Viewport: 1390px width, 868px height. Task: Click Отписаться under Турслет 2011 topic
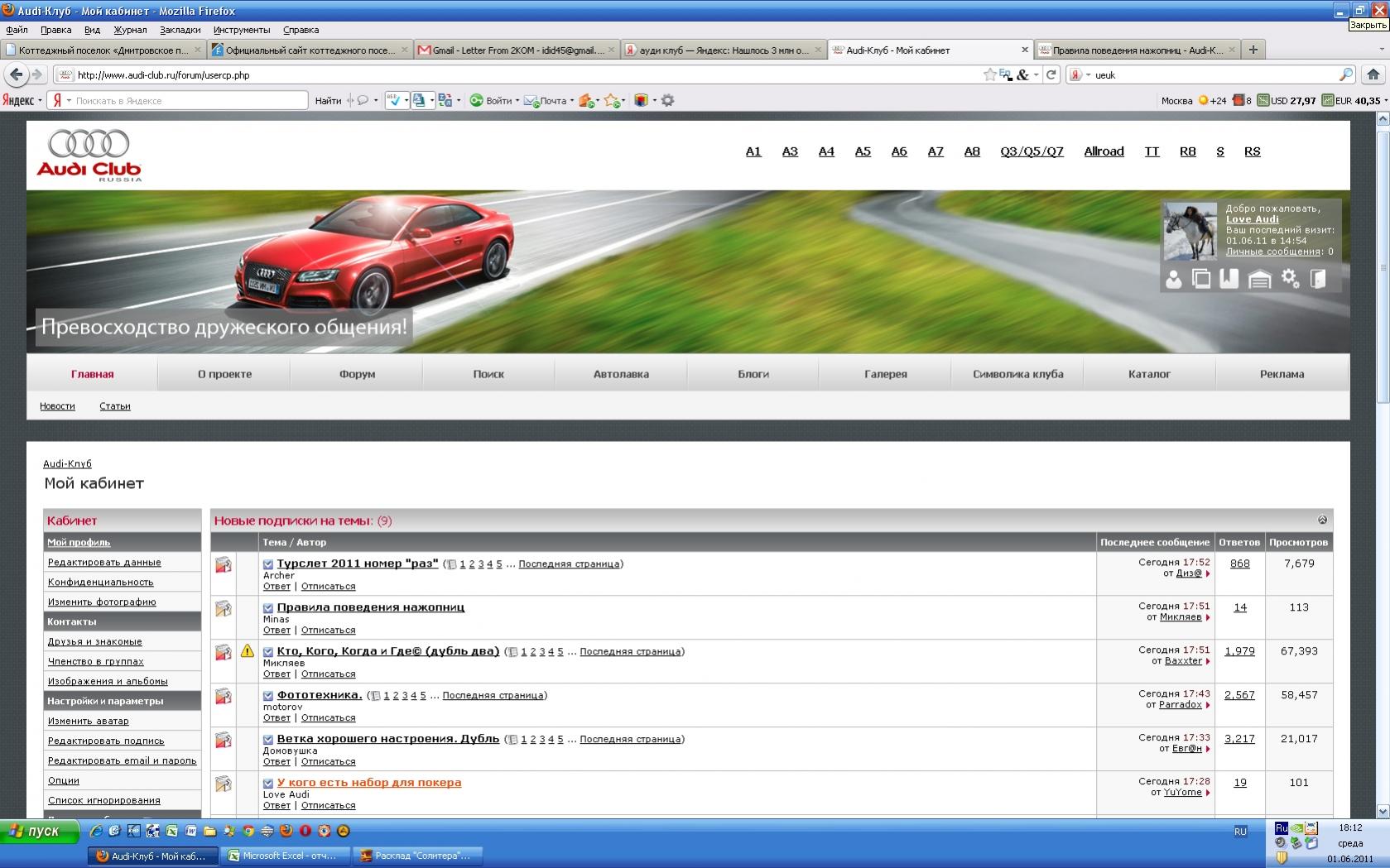click(x=328, y=587)
